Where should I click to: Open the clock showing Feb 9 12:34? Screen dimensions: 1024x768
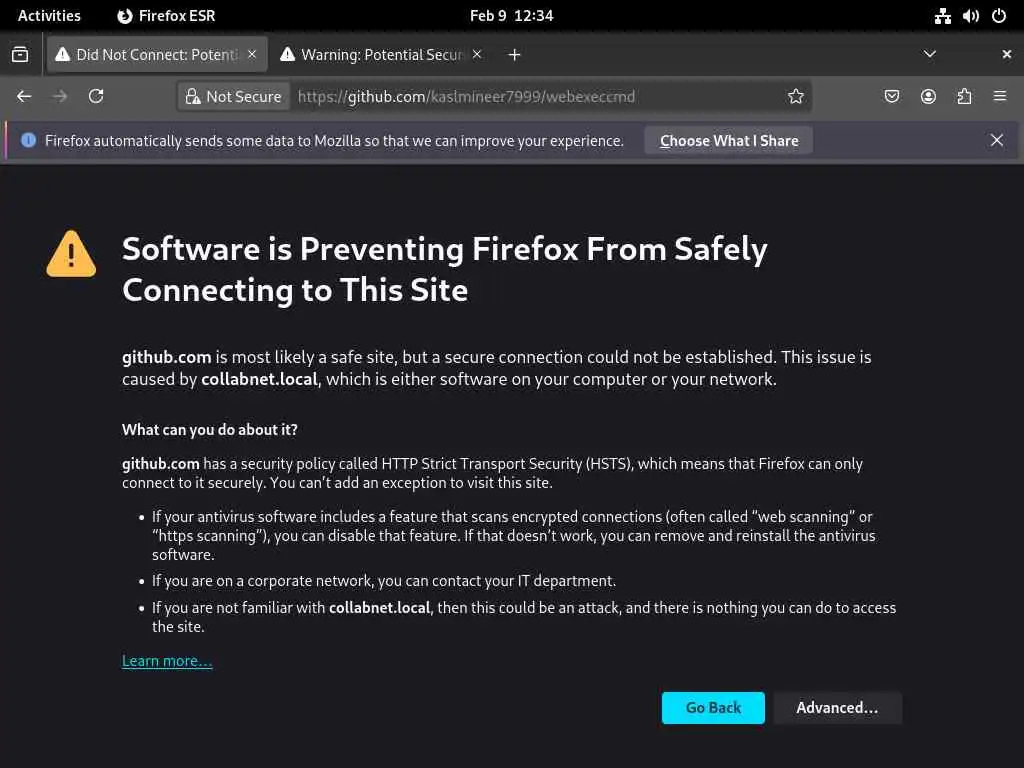pyautogui.click(x=511, y=16)
